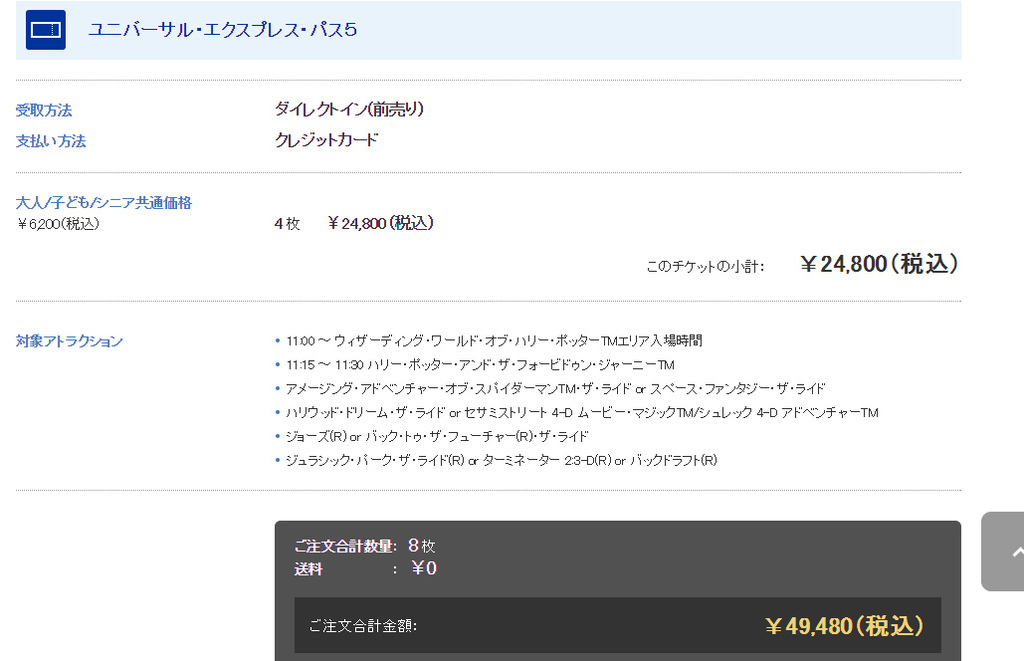
Task: Click the ticket subtotal ¥24,800(税込)
Action: [879, 264]
